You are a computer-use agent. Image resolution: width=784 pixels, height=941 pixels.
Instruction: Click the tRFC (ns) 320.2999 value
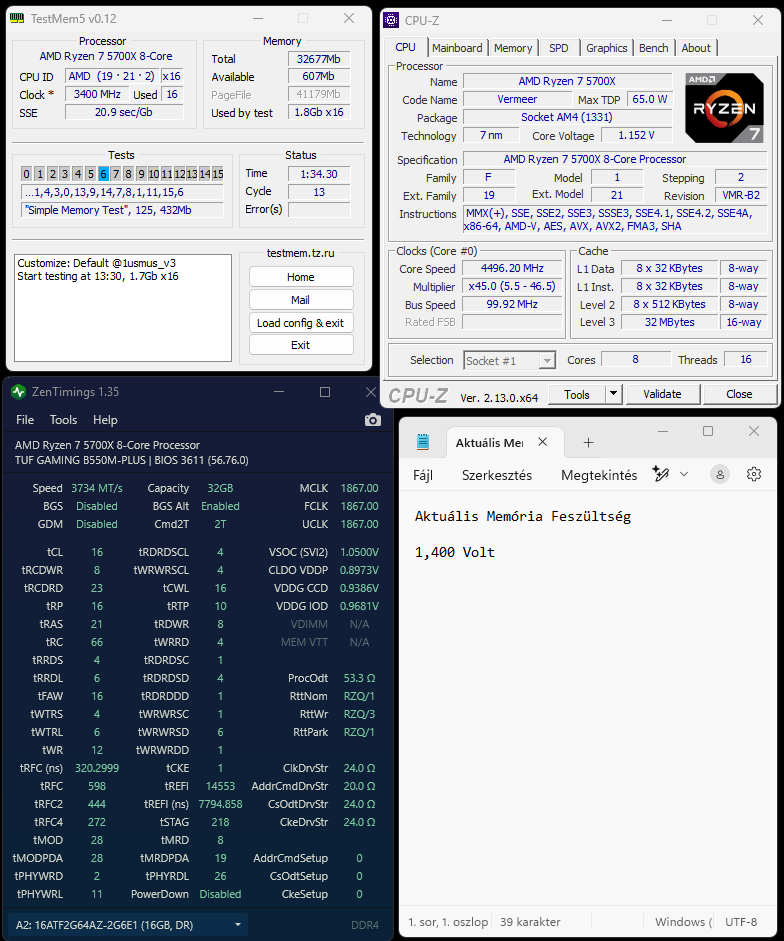(x=97, y=768)
